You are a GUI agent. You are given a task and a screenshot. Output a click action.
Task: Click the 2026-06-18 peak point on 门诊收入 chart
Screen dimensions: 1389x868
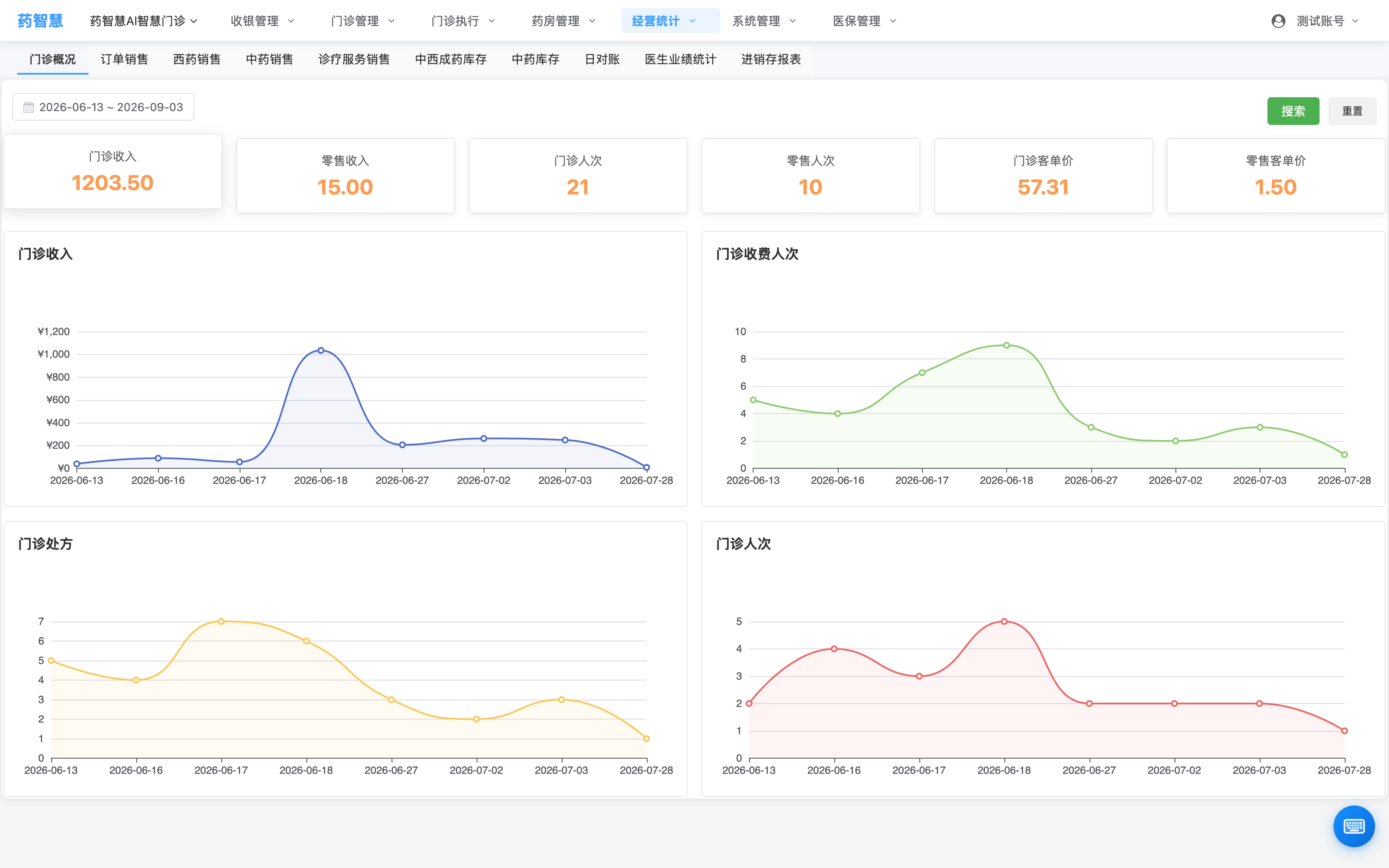(x=321, y=350)
